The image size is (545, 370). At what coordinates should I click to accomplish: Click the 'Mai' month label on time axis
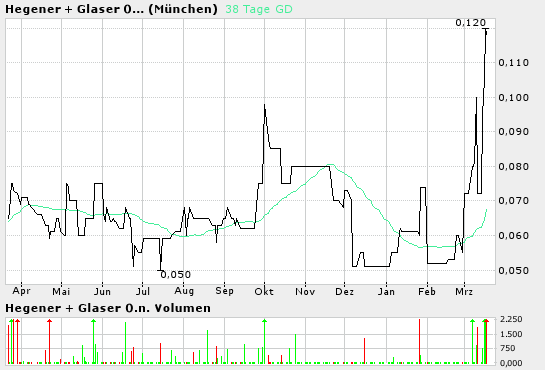61,291
